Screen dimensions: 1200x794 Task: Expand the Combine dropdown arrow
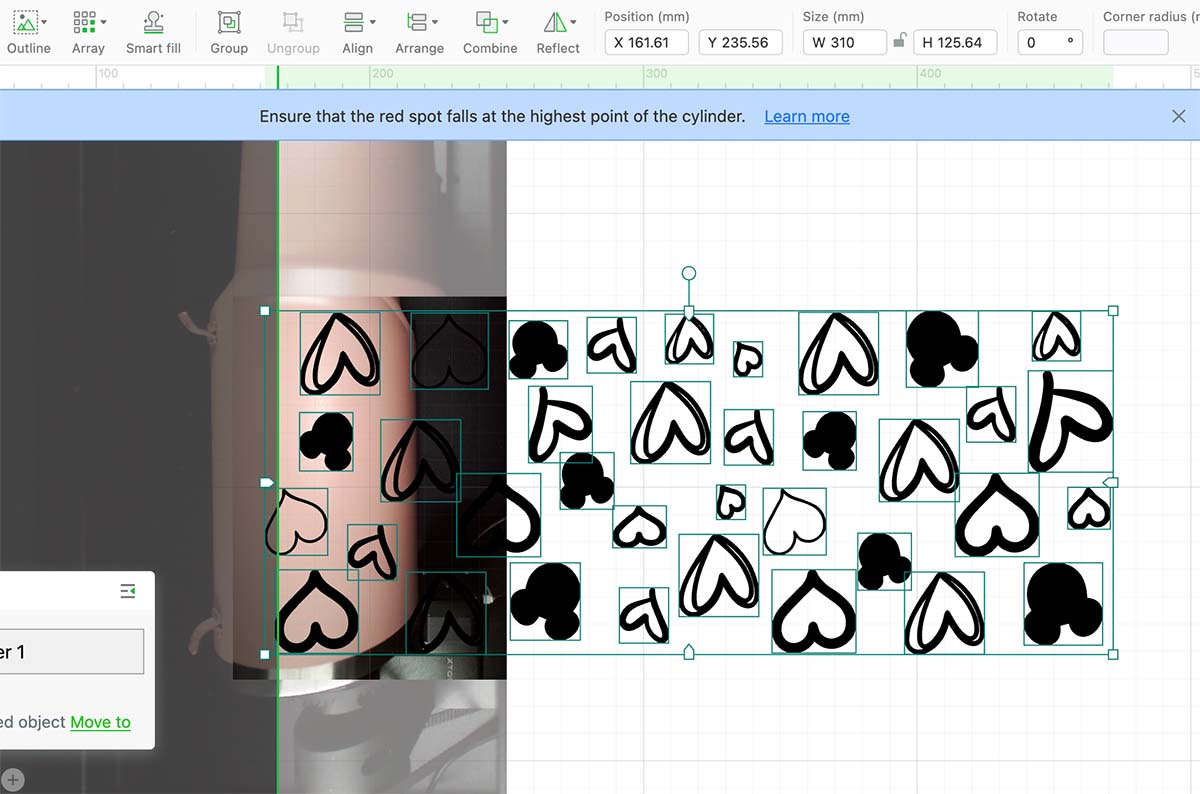click(x=505, y=22)
